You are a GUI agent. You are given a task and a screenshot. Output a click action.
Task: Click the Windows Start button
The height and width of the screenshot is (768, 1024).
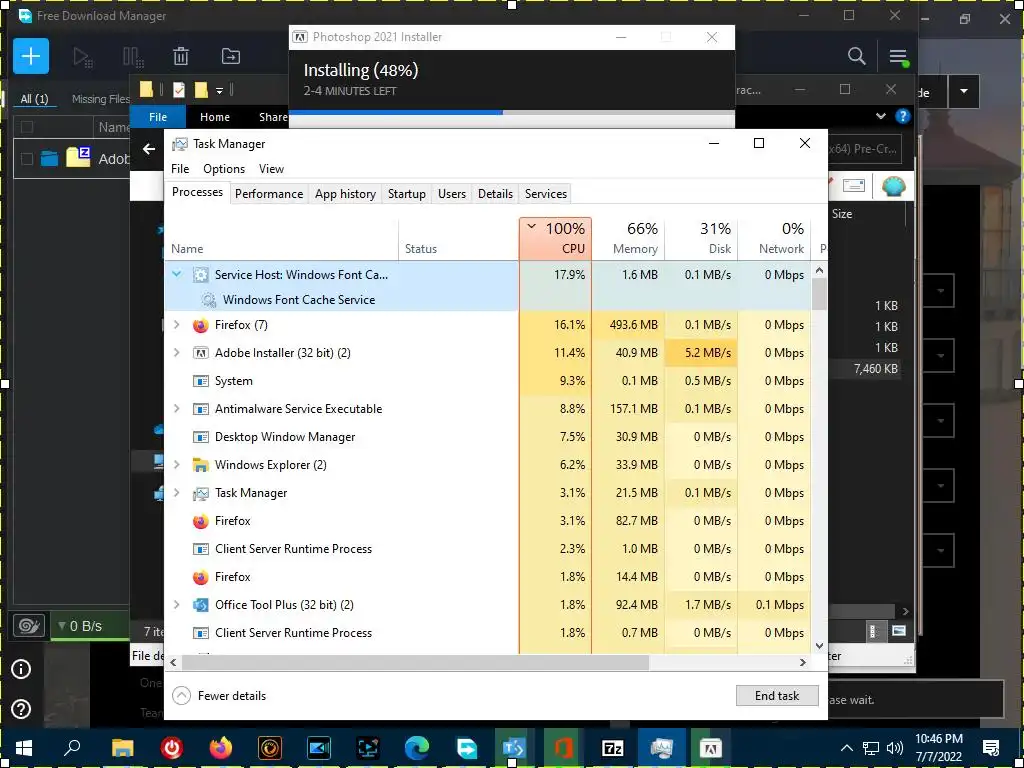pyautogui.click(x=24, y=748)
